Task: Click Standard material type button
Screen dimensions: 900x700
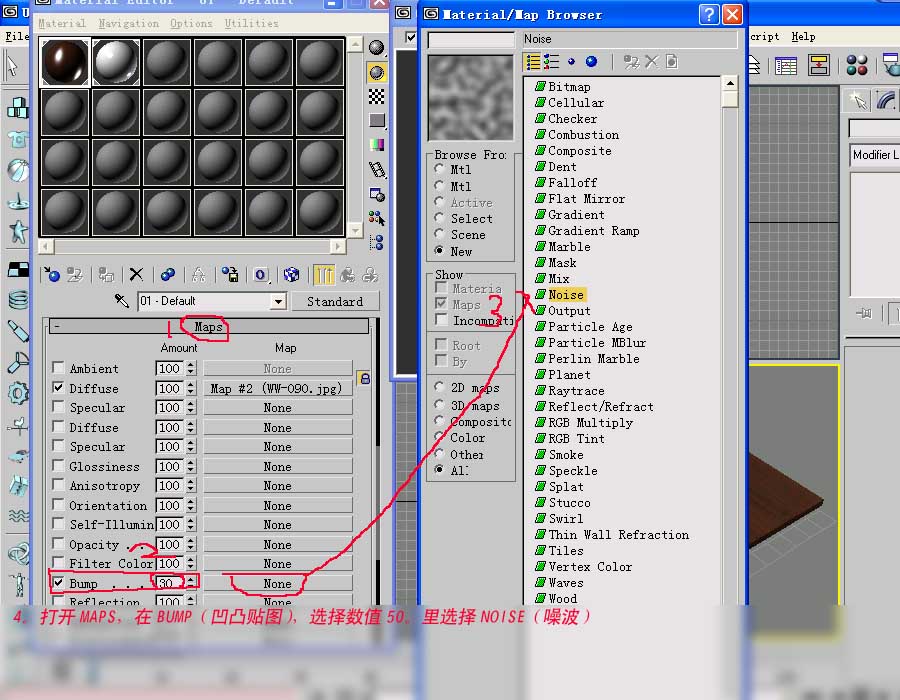Action: tap(335, 301)
